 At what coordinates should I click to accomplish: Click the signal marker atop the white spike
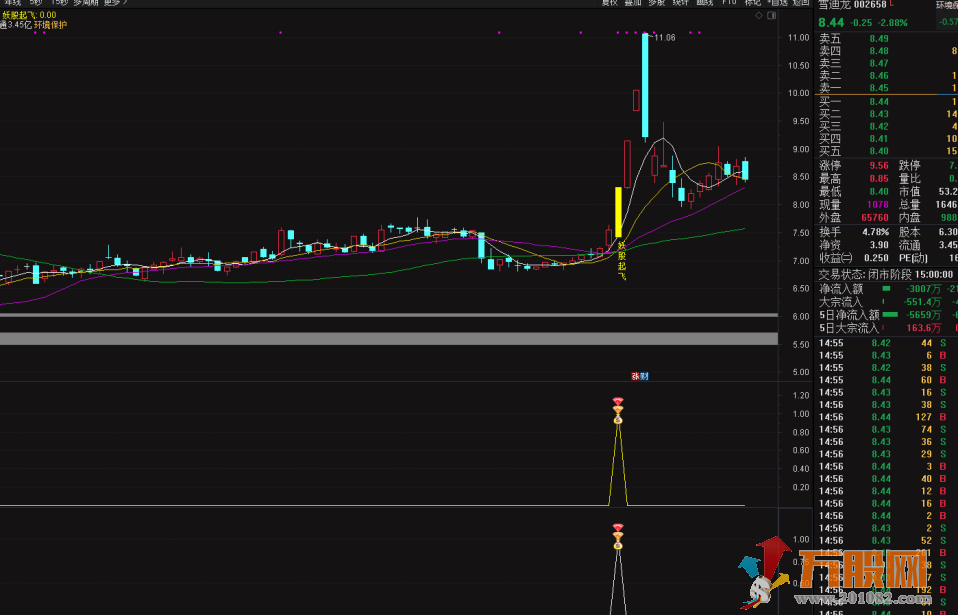point(618,536)
